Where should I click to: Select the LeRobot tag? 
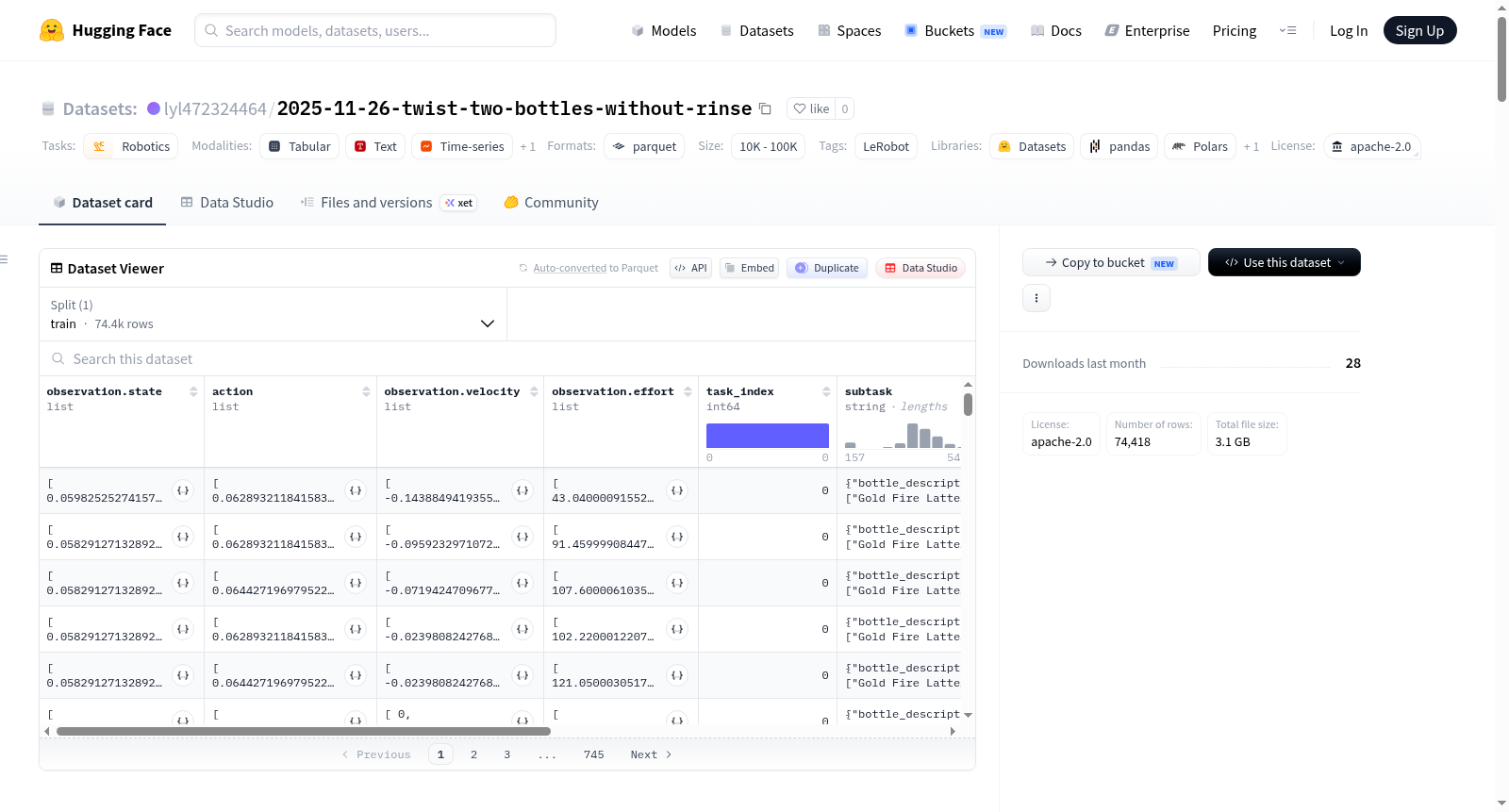point(886,146)
